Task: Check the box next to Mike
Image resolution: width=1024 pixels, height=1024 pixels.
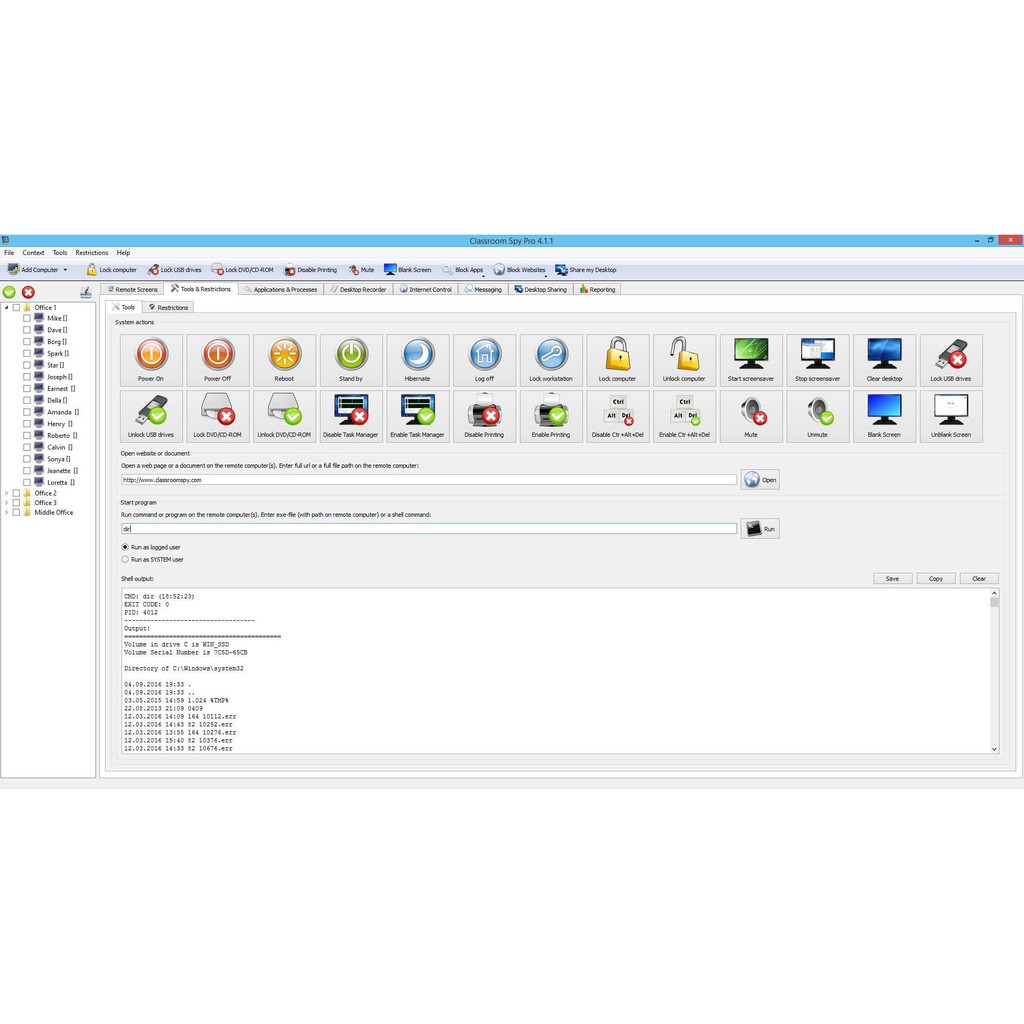Action: point(27,318)
